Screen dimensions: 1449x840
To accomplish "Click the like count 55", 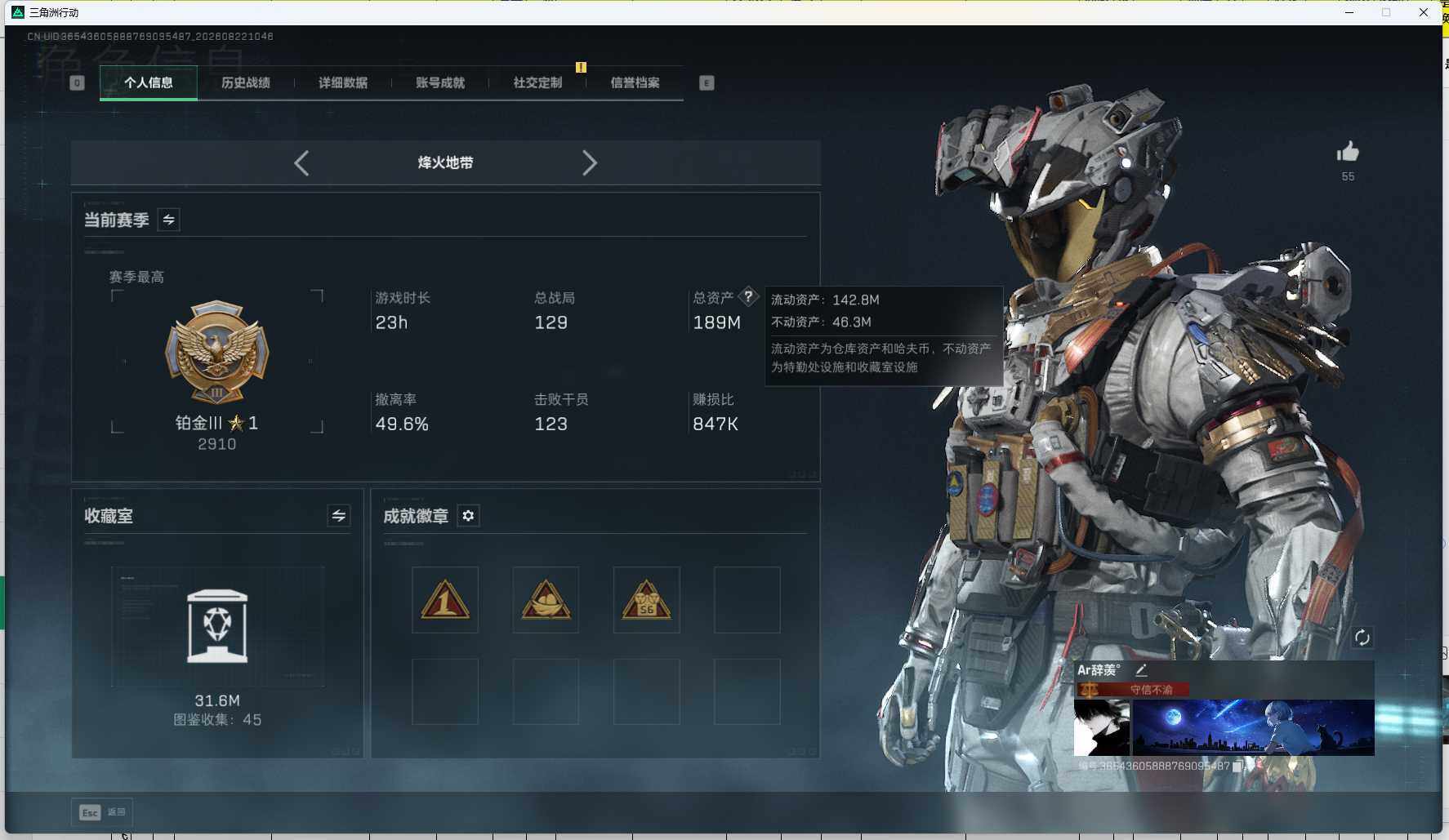I will [1348, 176].
